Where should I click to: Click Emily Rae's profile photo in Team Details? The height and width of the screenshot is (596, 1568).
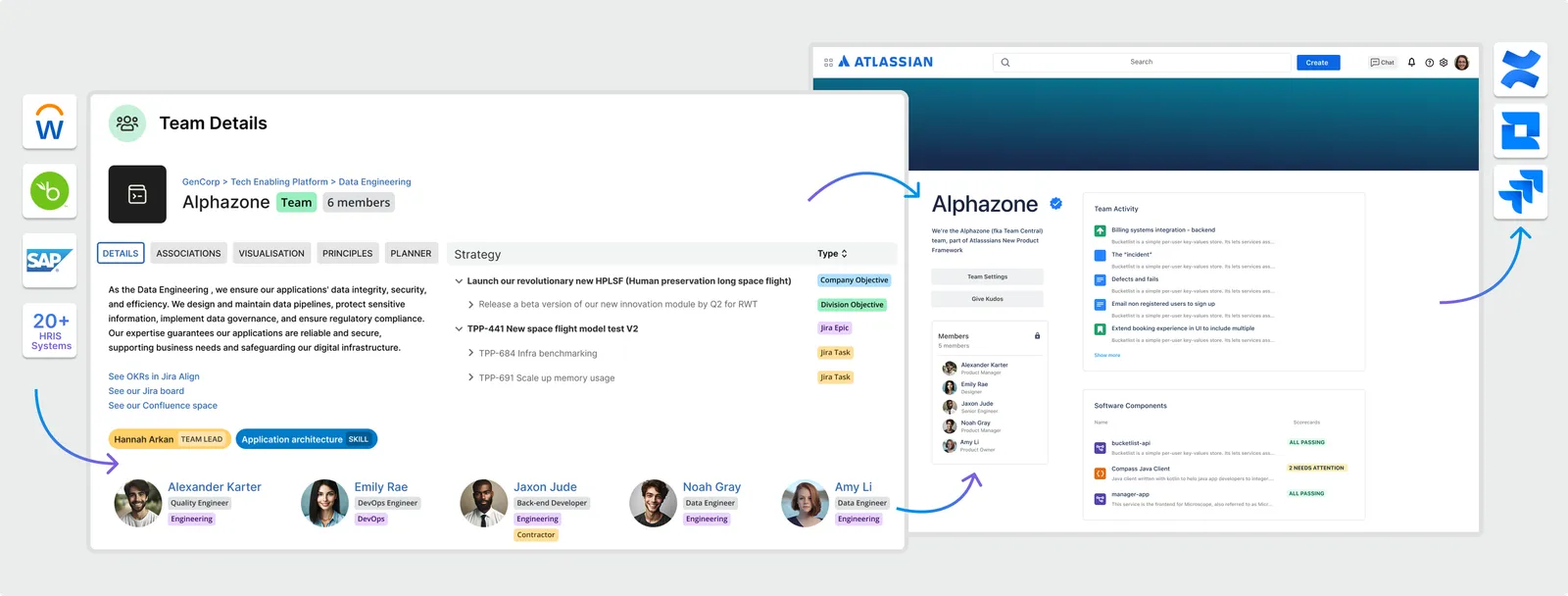click(324, 504)
